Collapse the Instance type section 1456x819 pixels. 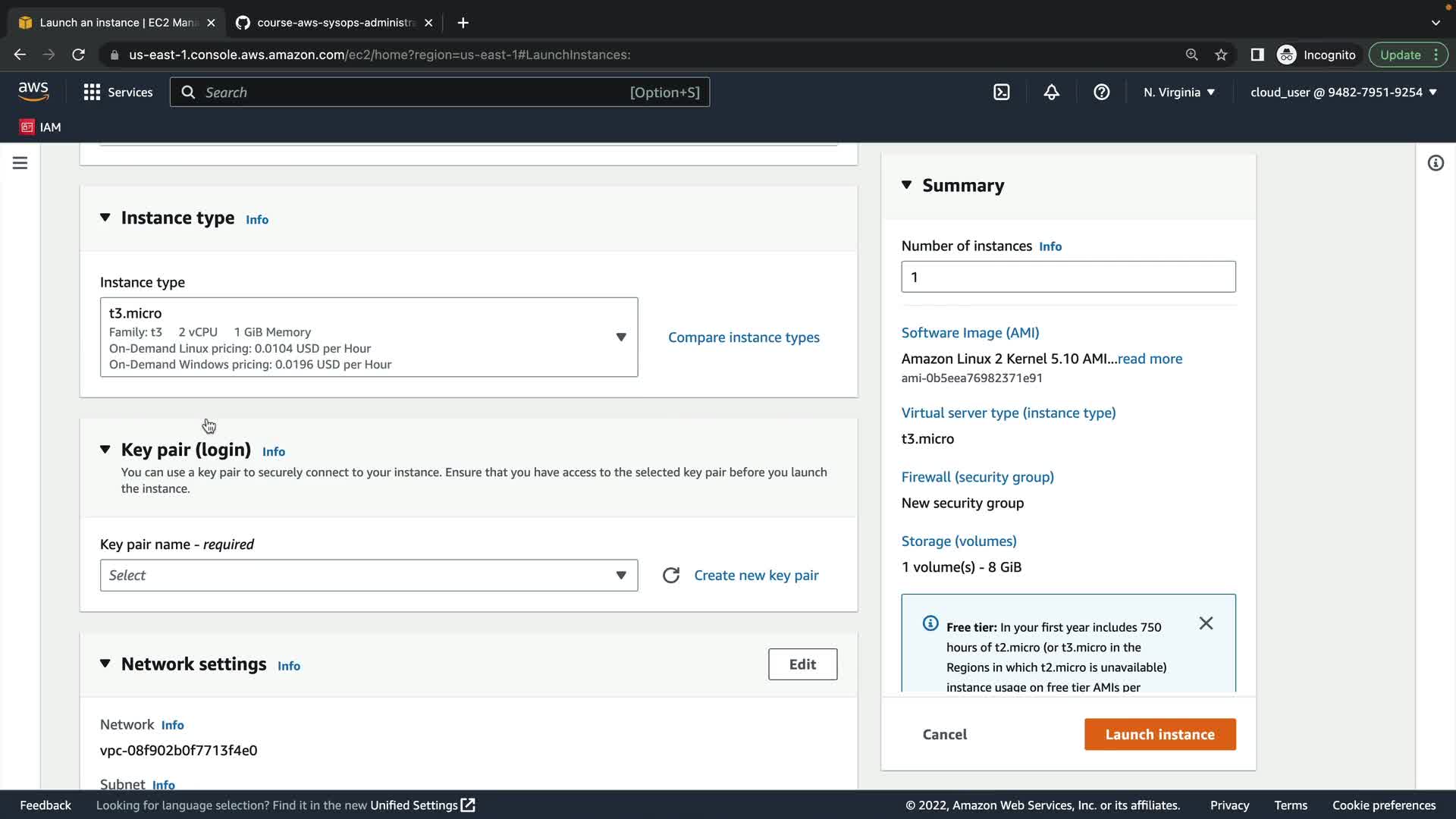coord(105,218)
